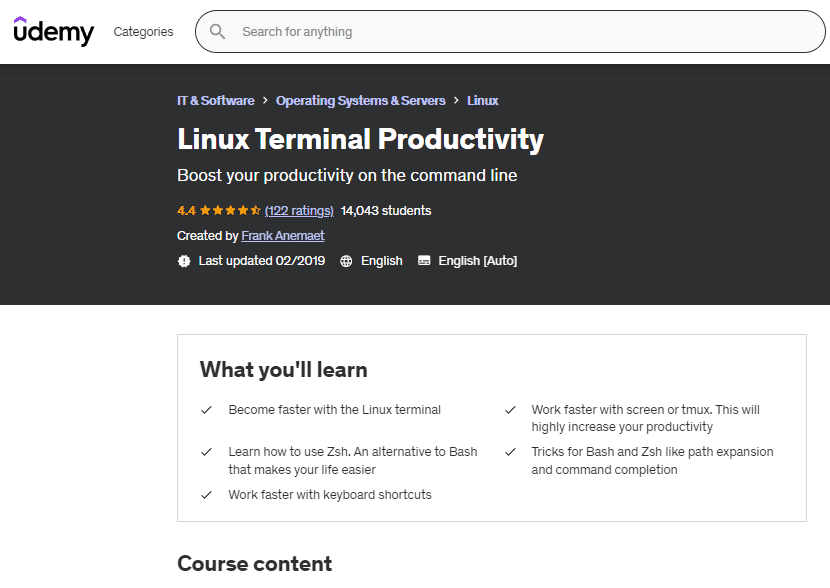Click the closed captions icon
The image size is (830, 588).
[424, 261]
